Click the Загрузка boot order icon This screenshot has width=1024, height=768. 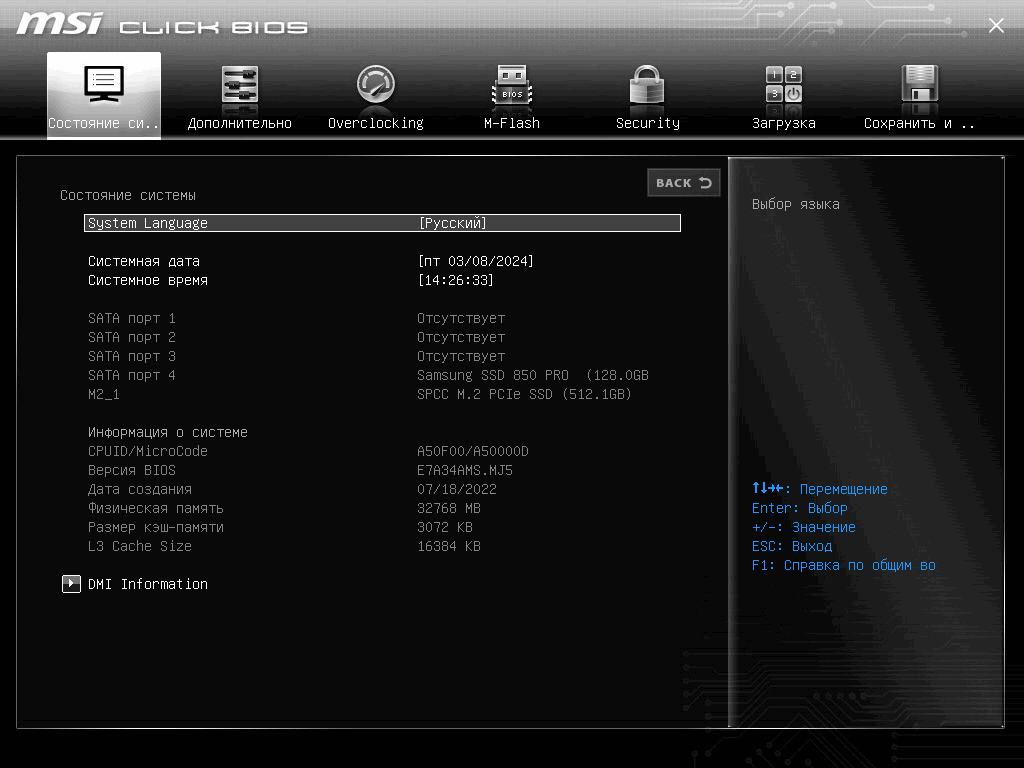(784, 84)
